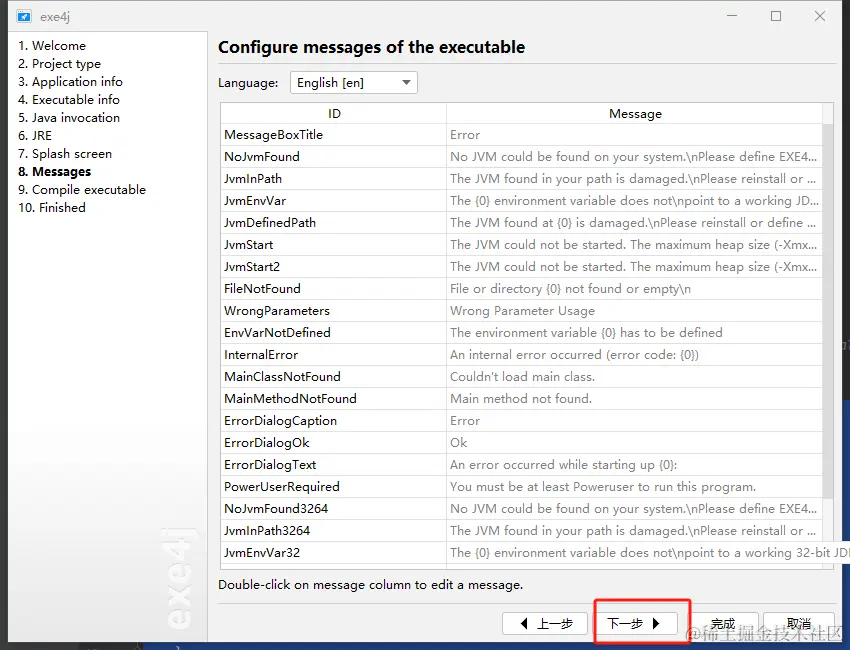Minimize the exe4j window

pos(732,16)
